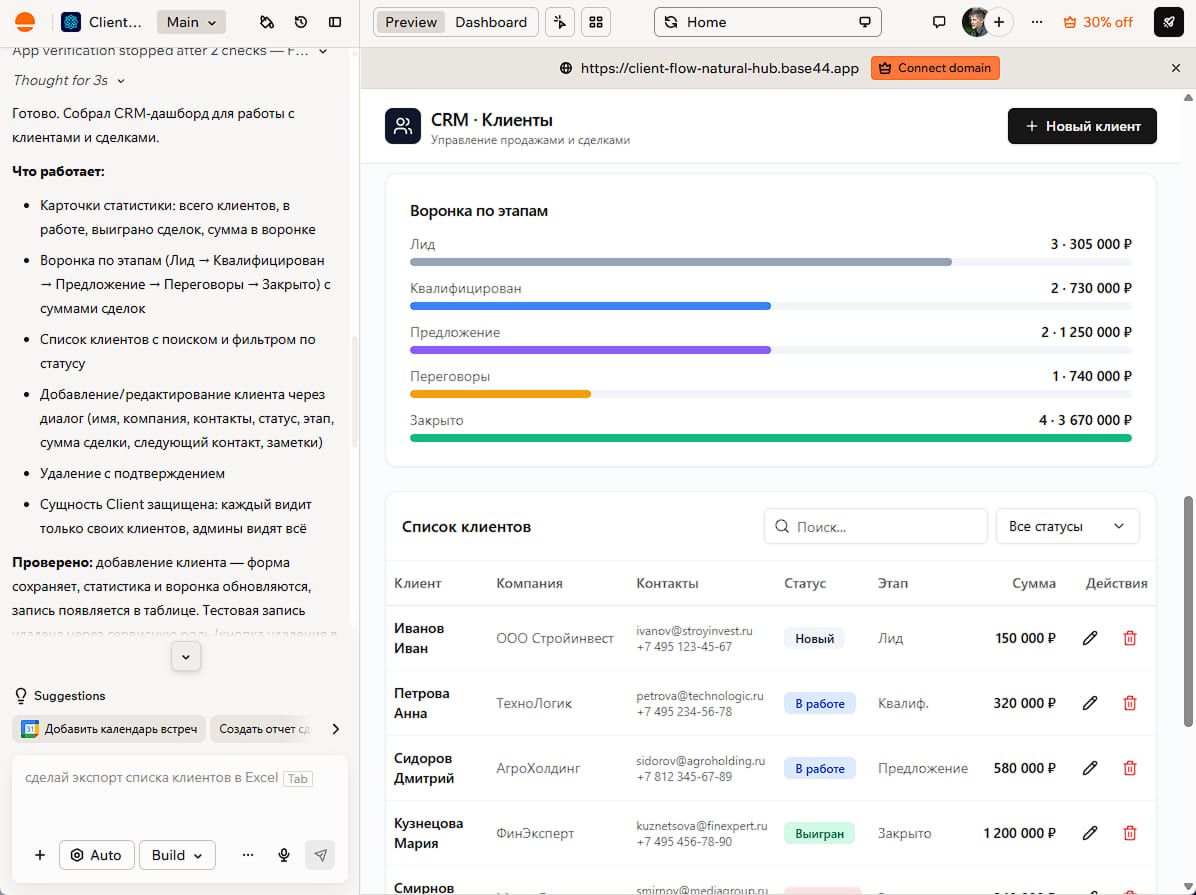Open the comments chat icon
The height and width of the screenshot is (895, 1196).
click(939, 22)
